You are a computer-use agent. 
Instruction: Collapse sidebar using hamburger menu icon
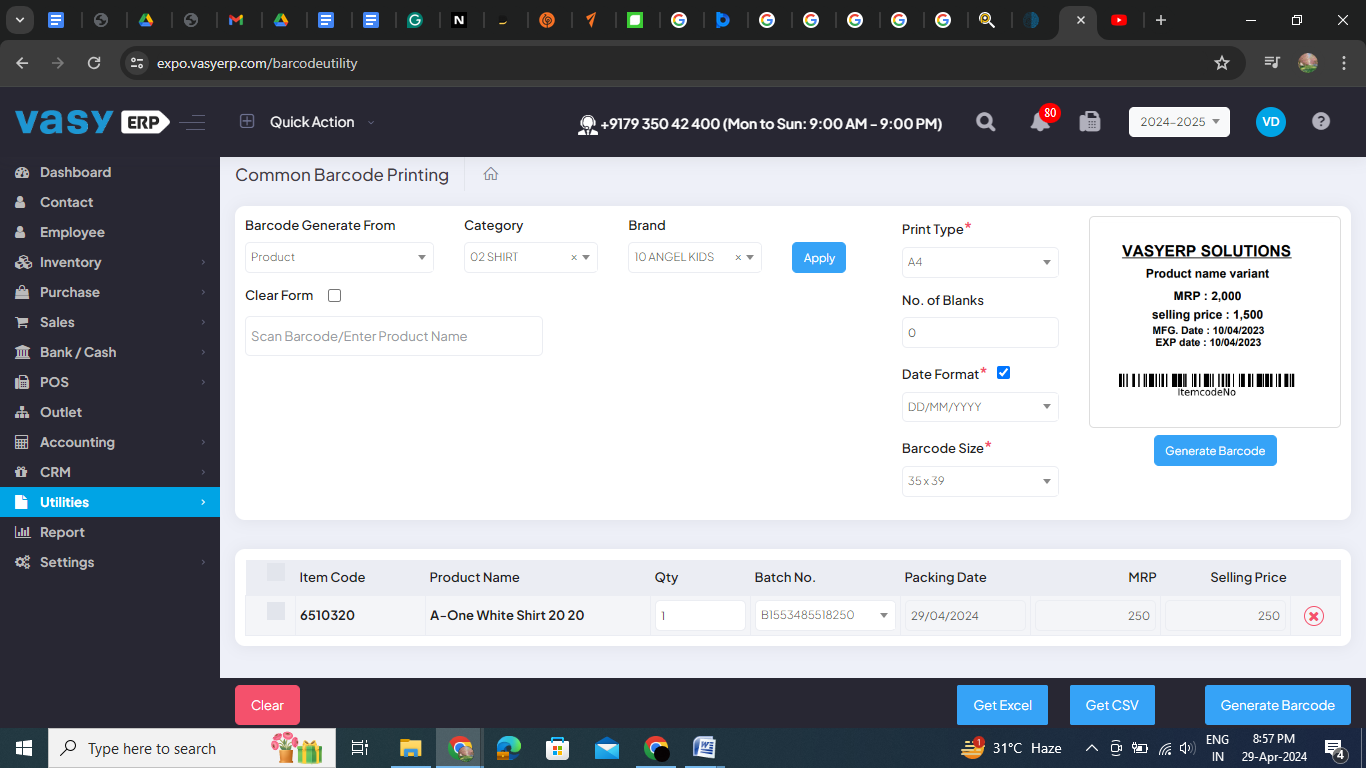pyautogui.click(x=193, y=122)
